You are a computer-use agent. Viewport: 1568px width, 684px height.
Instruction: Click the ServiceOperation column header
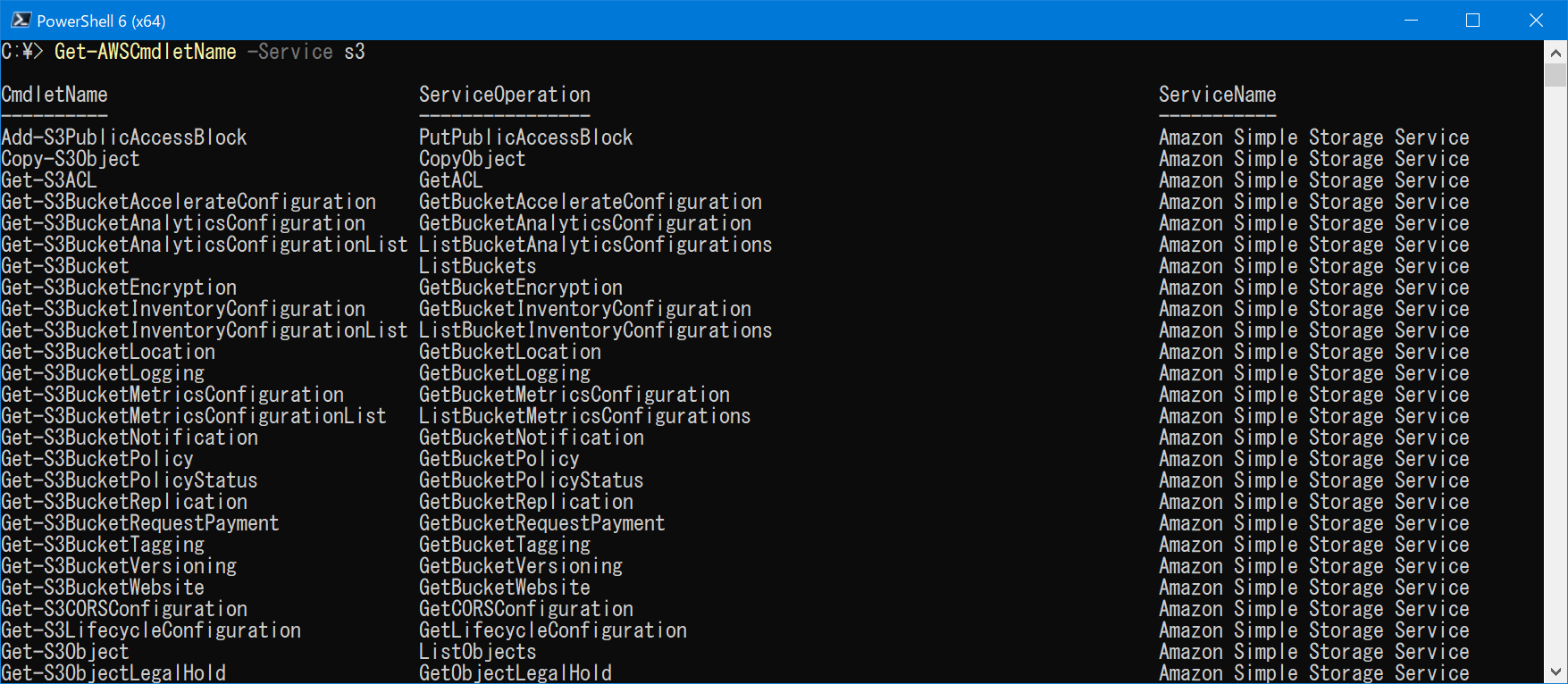point(504,95)
